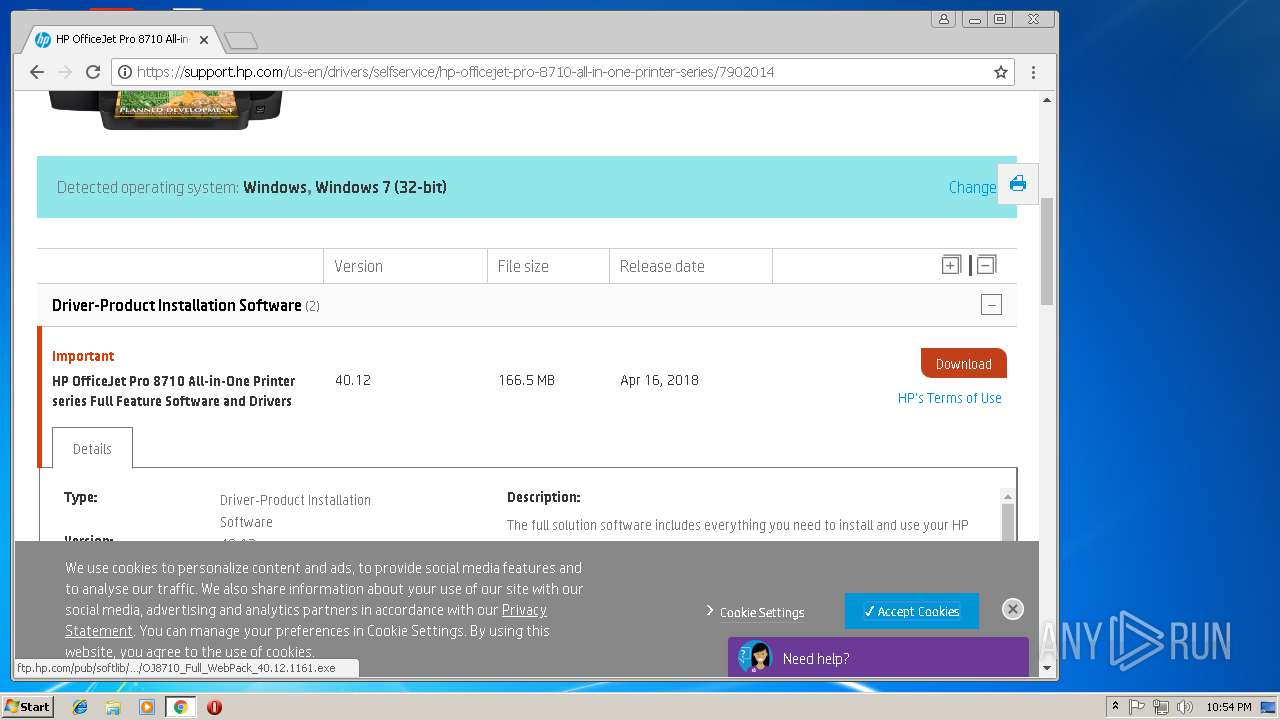
Task: Launch Internet Explorer from taskbar
Action: (x=80, y=707)
